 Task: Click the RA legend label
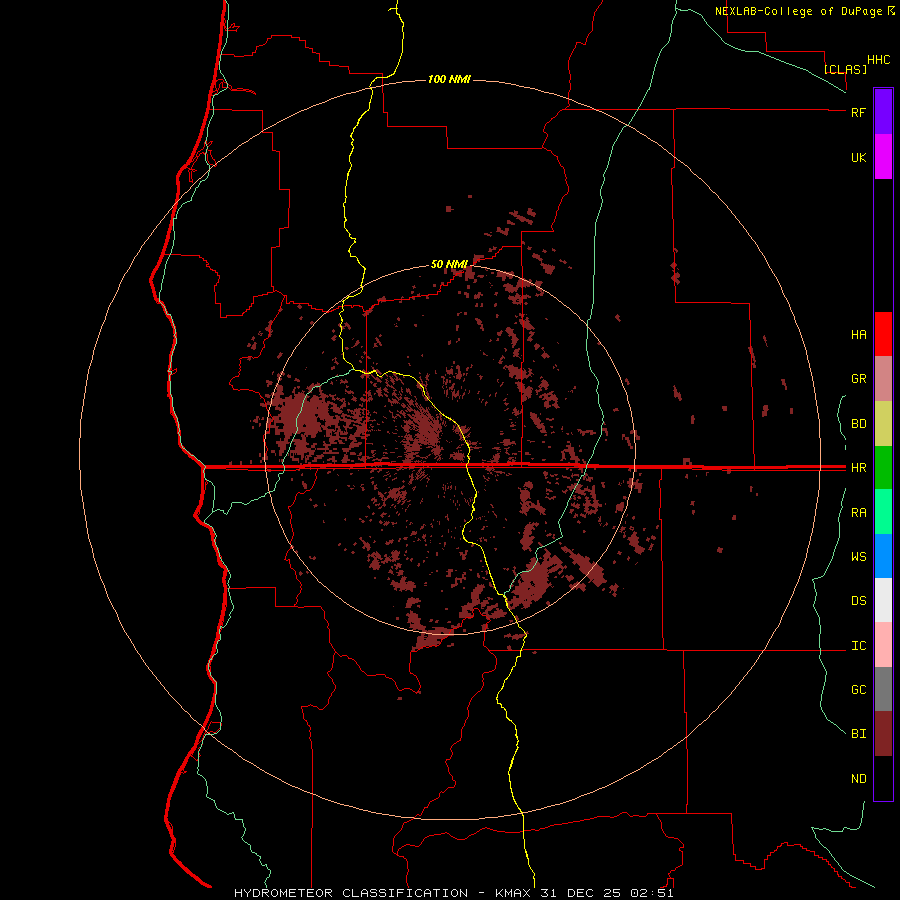click(858, 513)
